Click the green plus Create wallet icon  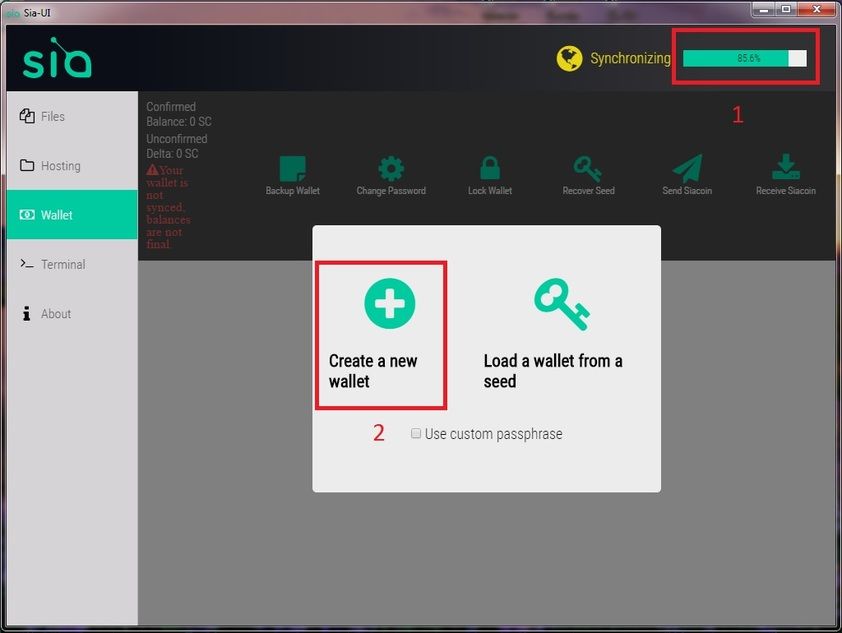click(x=389, y=303)
